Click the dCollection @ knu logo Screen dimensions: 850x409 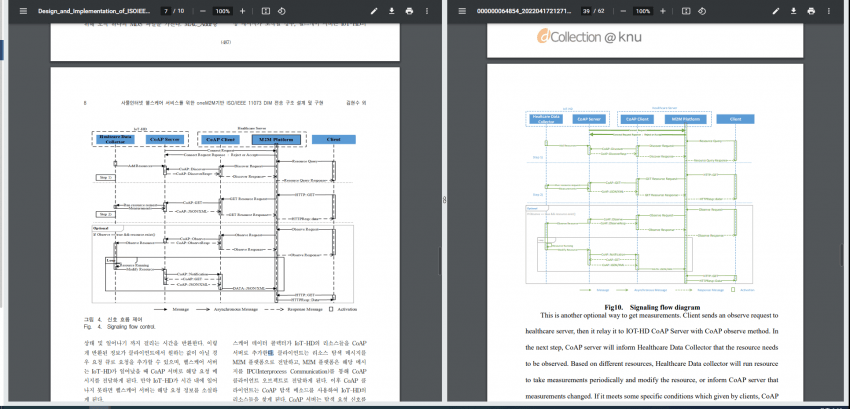(589, 37)
